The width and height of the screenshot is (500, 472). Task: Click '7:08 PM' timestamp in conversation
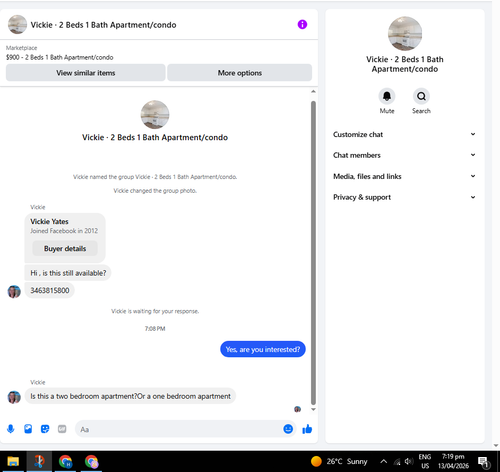point(155,329)
